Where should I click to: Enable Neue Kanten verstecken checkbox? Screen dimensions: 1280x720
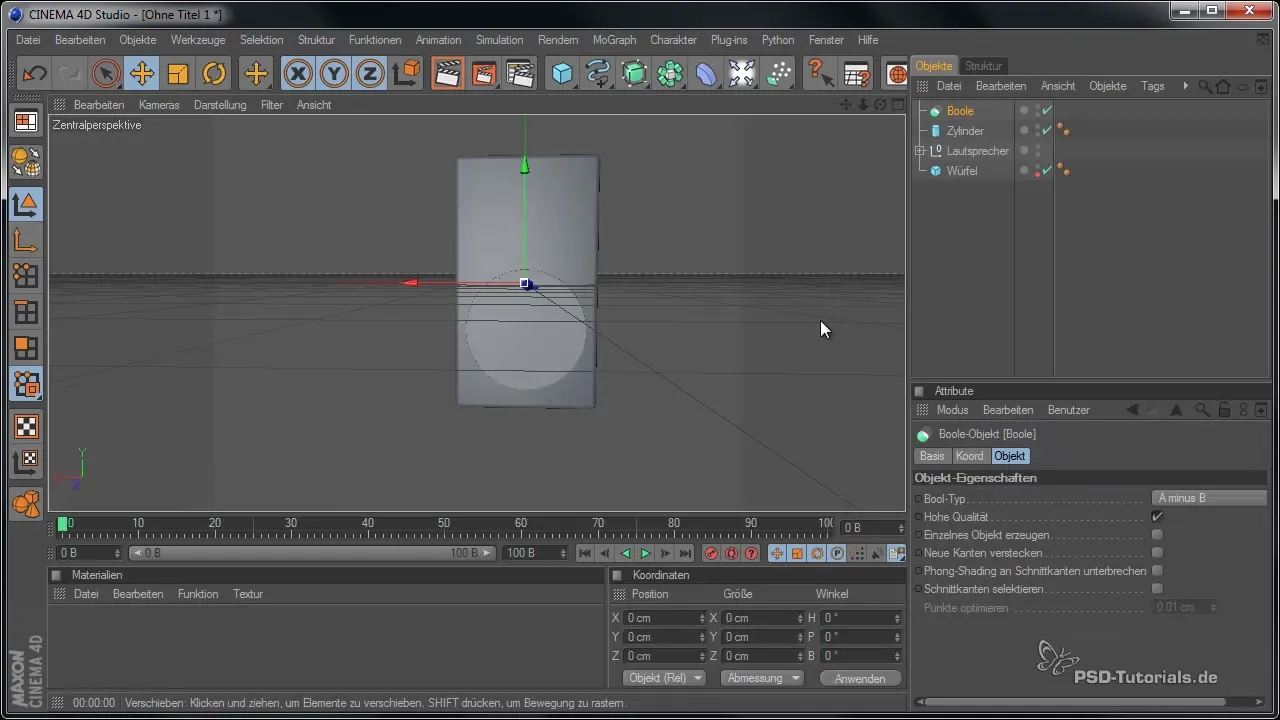click(1158, 553)
